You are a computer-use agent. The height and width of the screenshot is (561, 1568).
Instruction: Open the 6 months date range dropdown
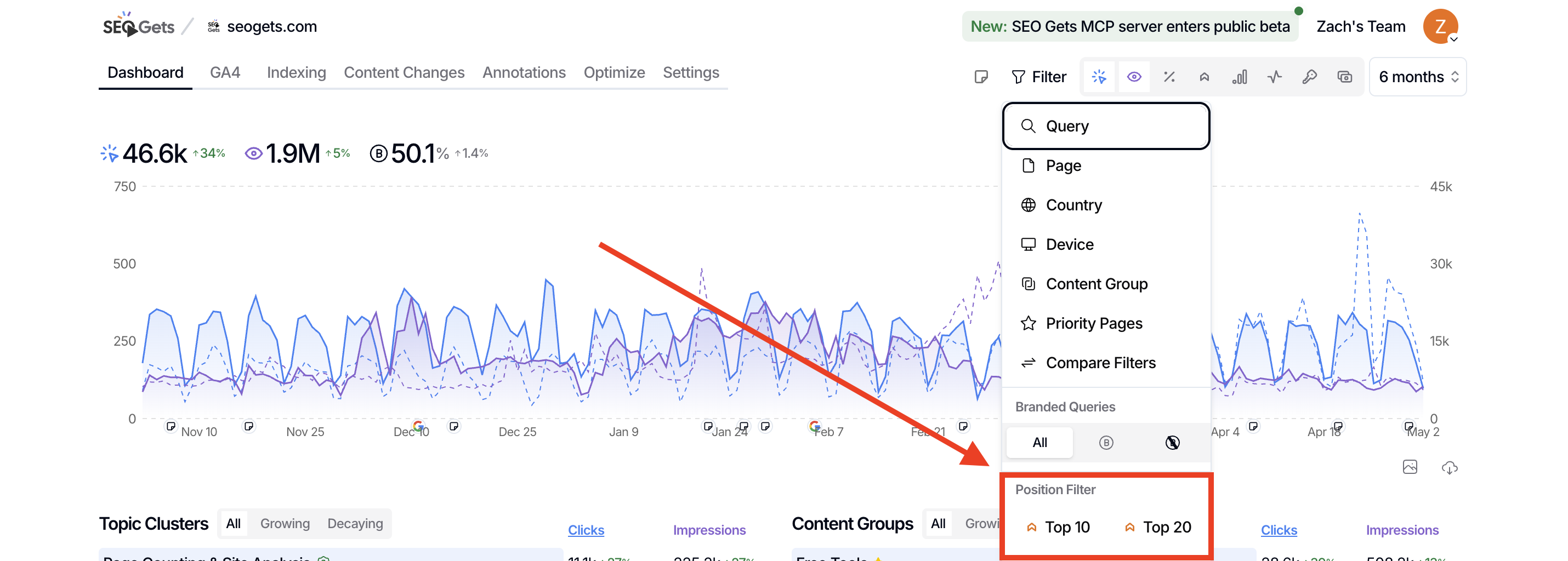[x=1418, y=77]
